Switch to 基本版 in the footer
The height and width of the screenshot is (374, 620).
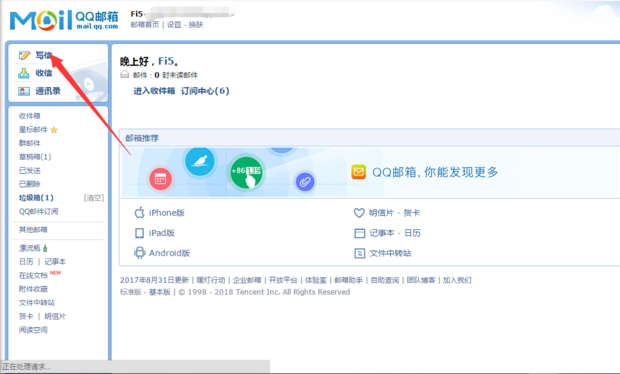tap(159, 292)
